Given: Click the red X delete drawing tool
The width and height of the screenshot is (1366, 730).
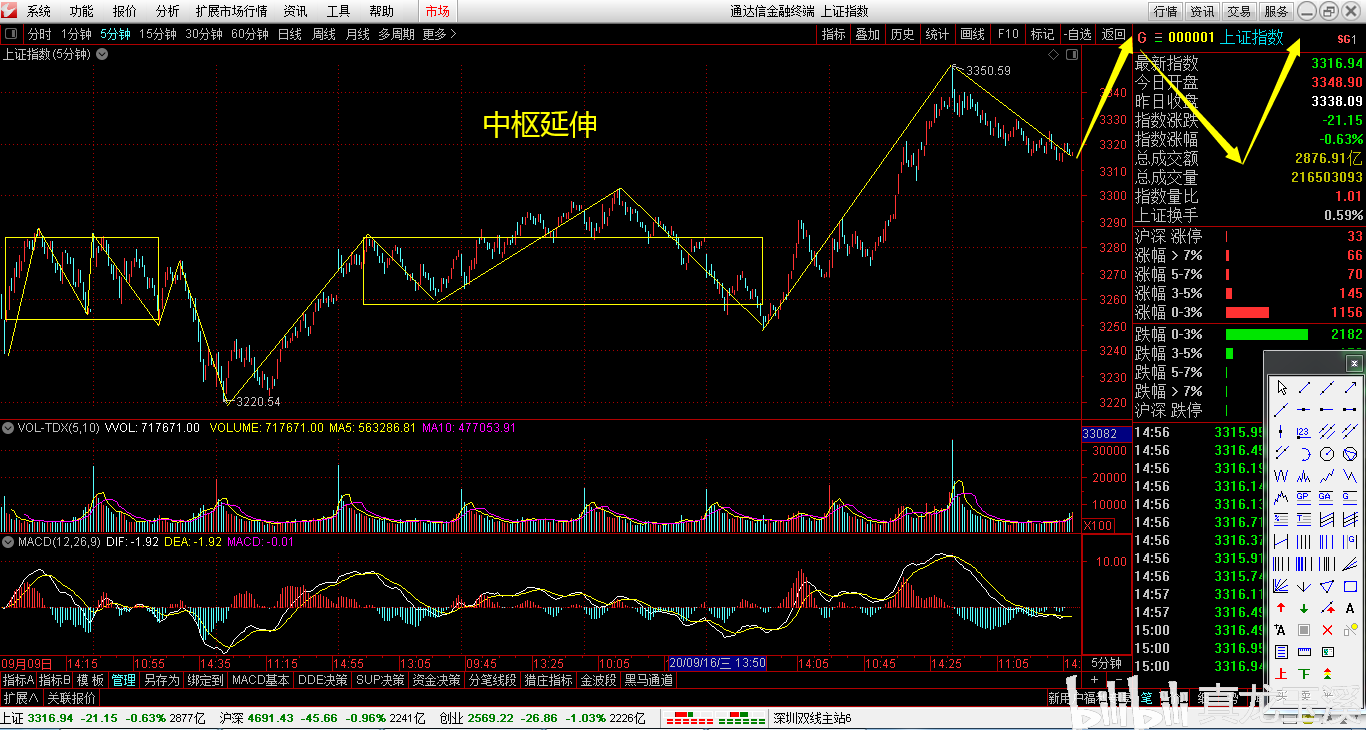Looking at the screenshot, I should coord(1327,629).
